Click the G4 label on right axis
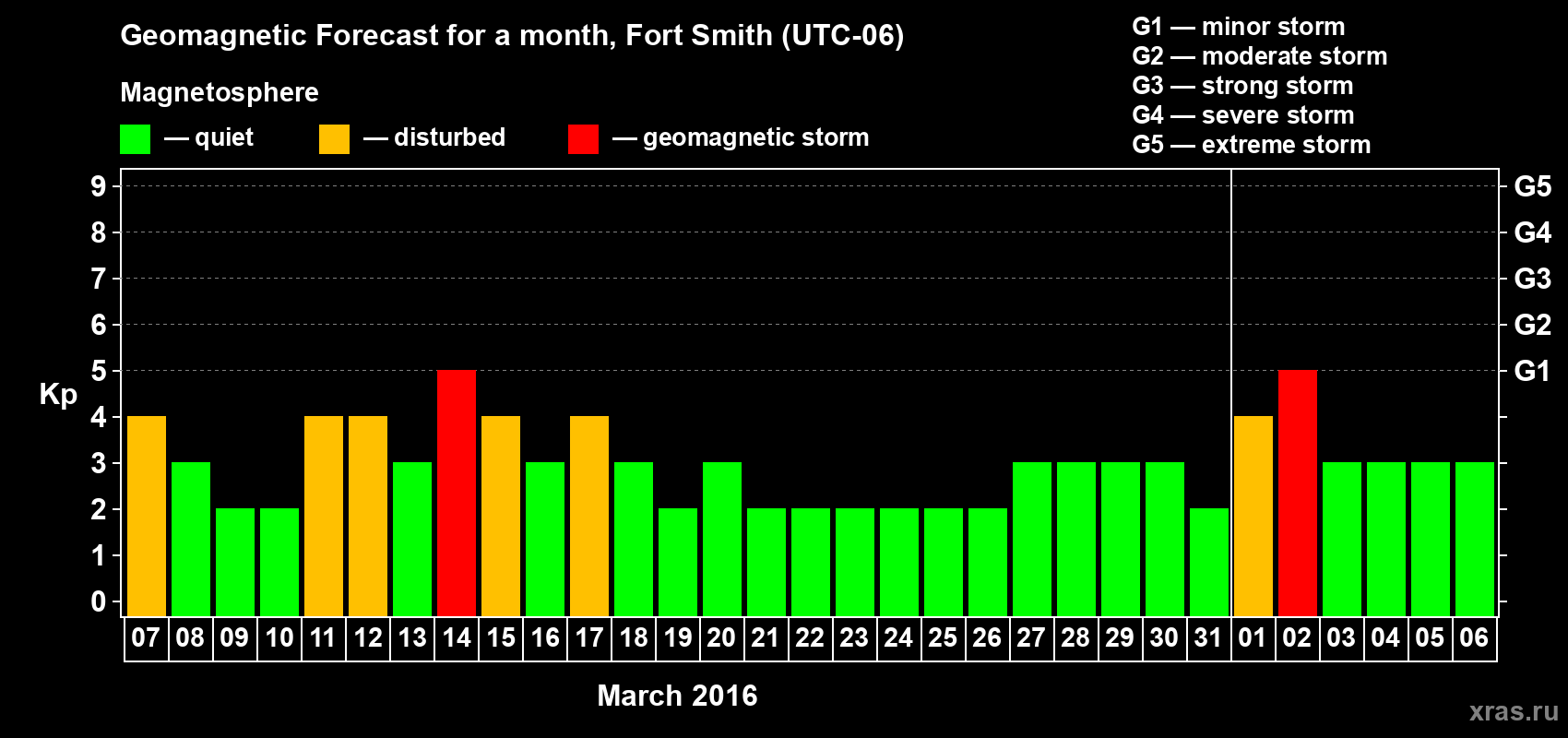The image size is (1568, 738). [1533, 232]
